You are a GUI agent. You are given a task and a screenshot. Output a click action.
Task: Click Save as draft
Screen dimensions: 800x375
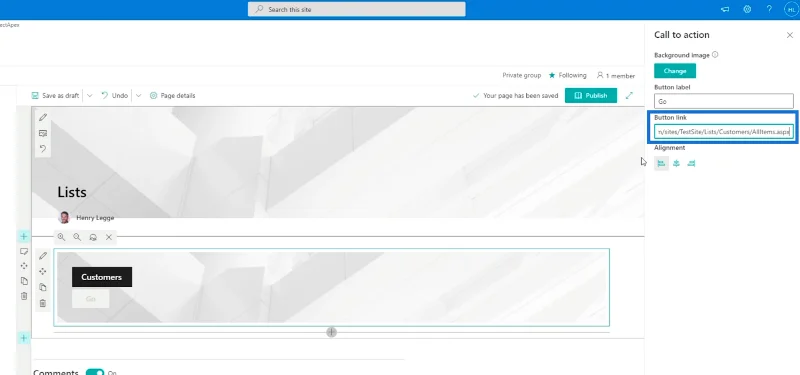55,95
